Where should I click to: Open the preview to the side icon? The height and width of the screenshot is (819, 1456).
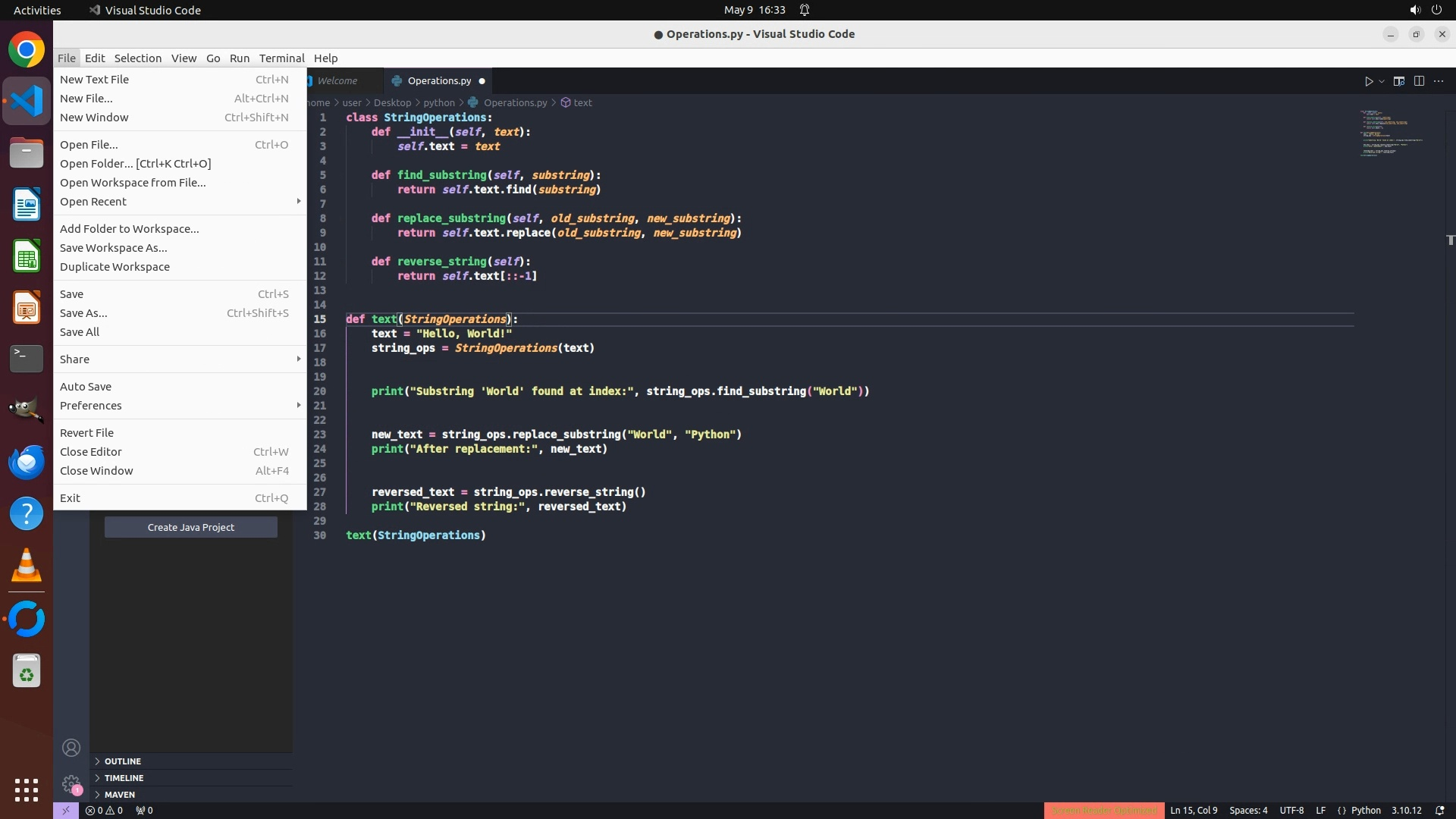[x=1399, y=81]
